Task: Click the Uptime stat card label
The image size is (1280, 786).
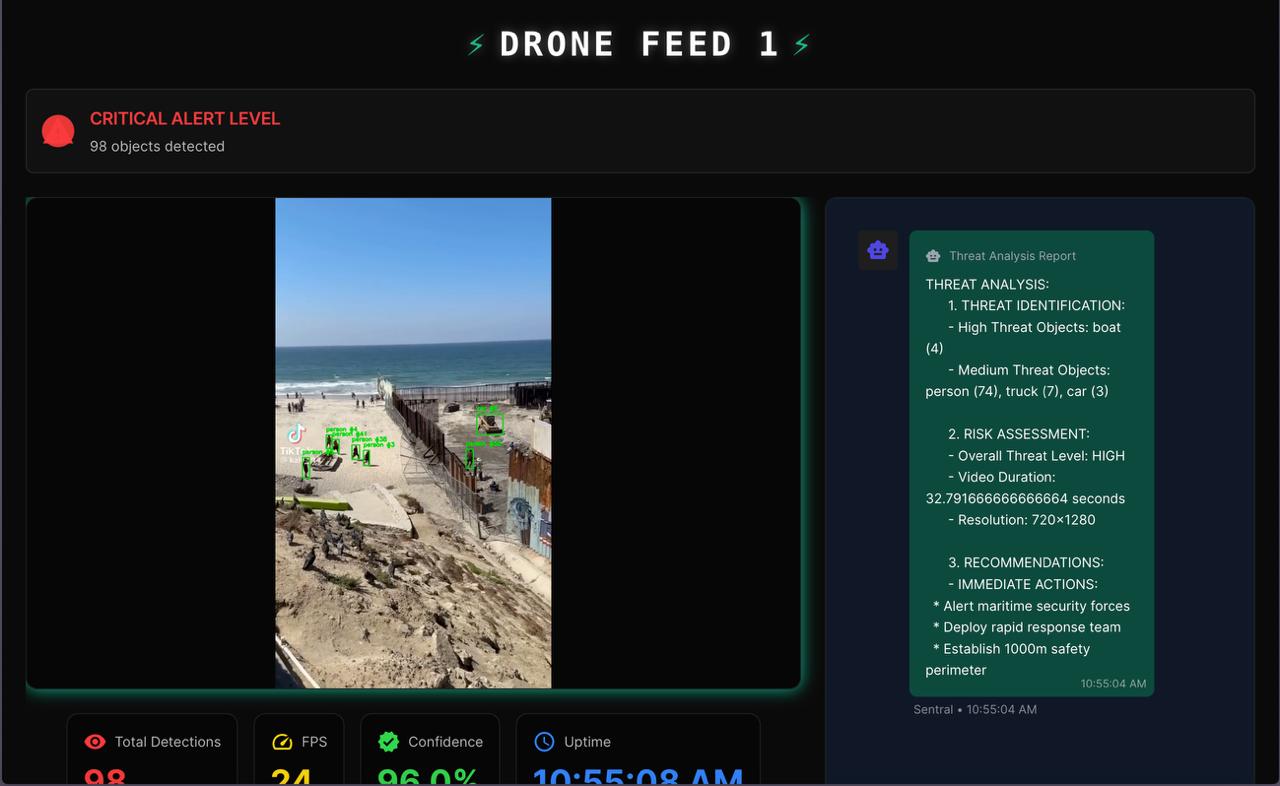Action: 587,742
